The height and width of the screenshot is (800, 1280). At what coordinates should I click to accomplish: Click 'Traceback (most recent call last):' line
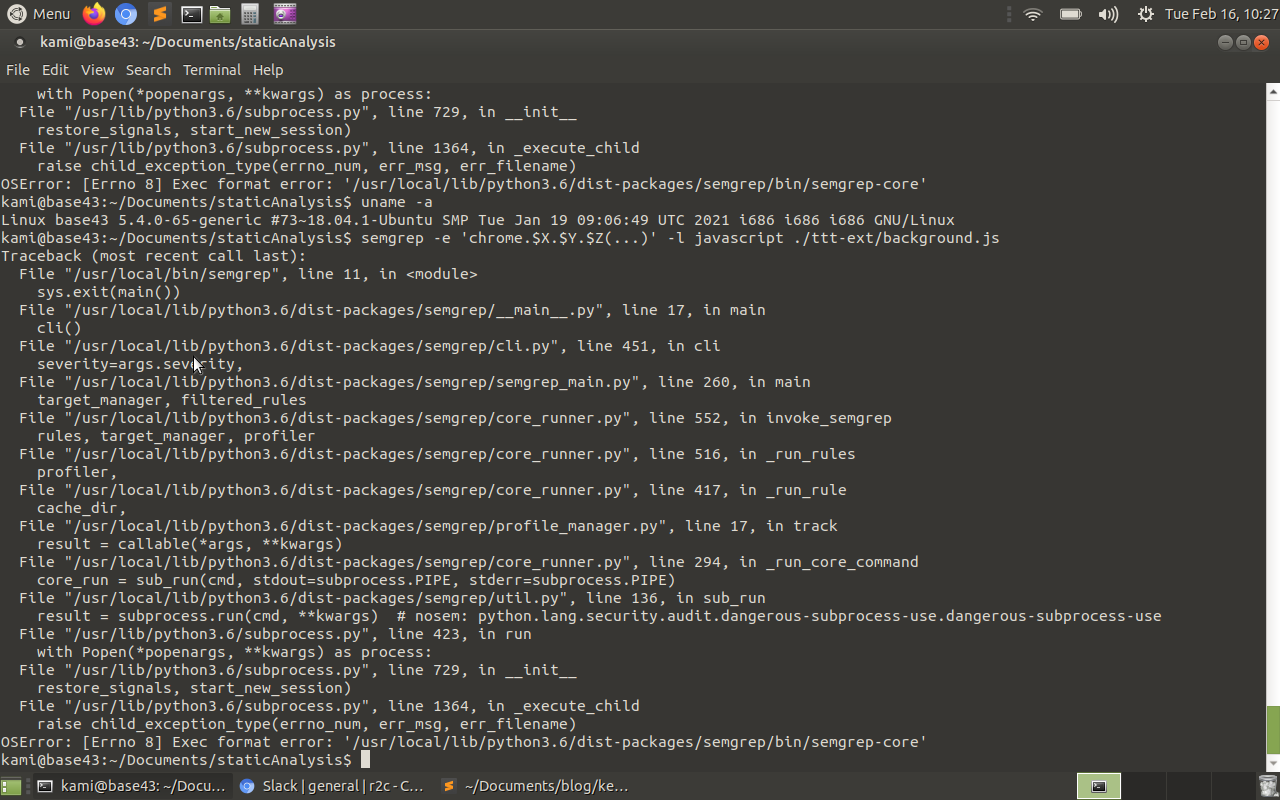pos(154,256)
